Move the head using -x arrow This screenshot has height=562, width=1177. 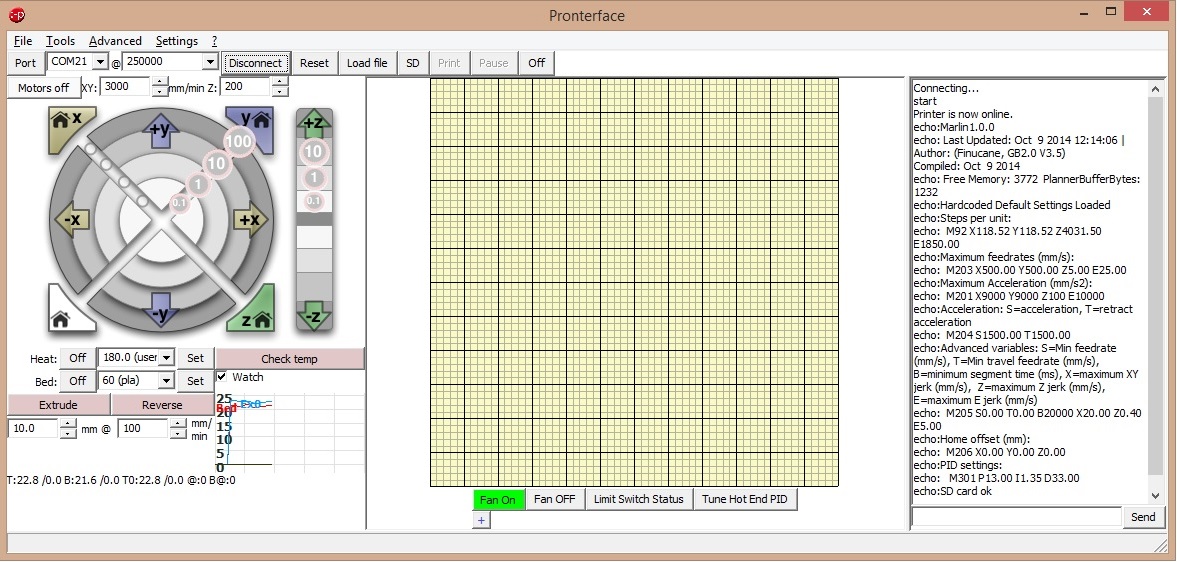71,220
